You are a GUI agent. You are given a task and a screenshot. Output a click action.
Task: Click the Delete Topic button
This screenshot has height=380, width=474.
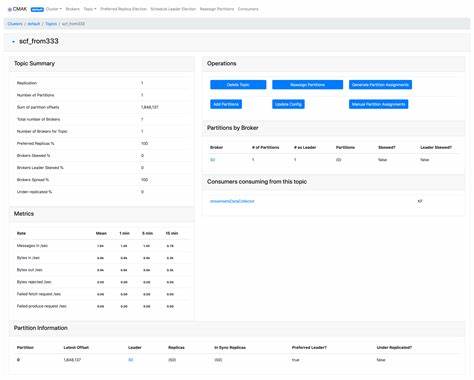click(238, 85)
